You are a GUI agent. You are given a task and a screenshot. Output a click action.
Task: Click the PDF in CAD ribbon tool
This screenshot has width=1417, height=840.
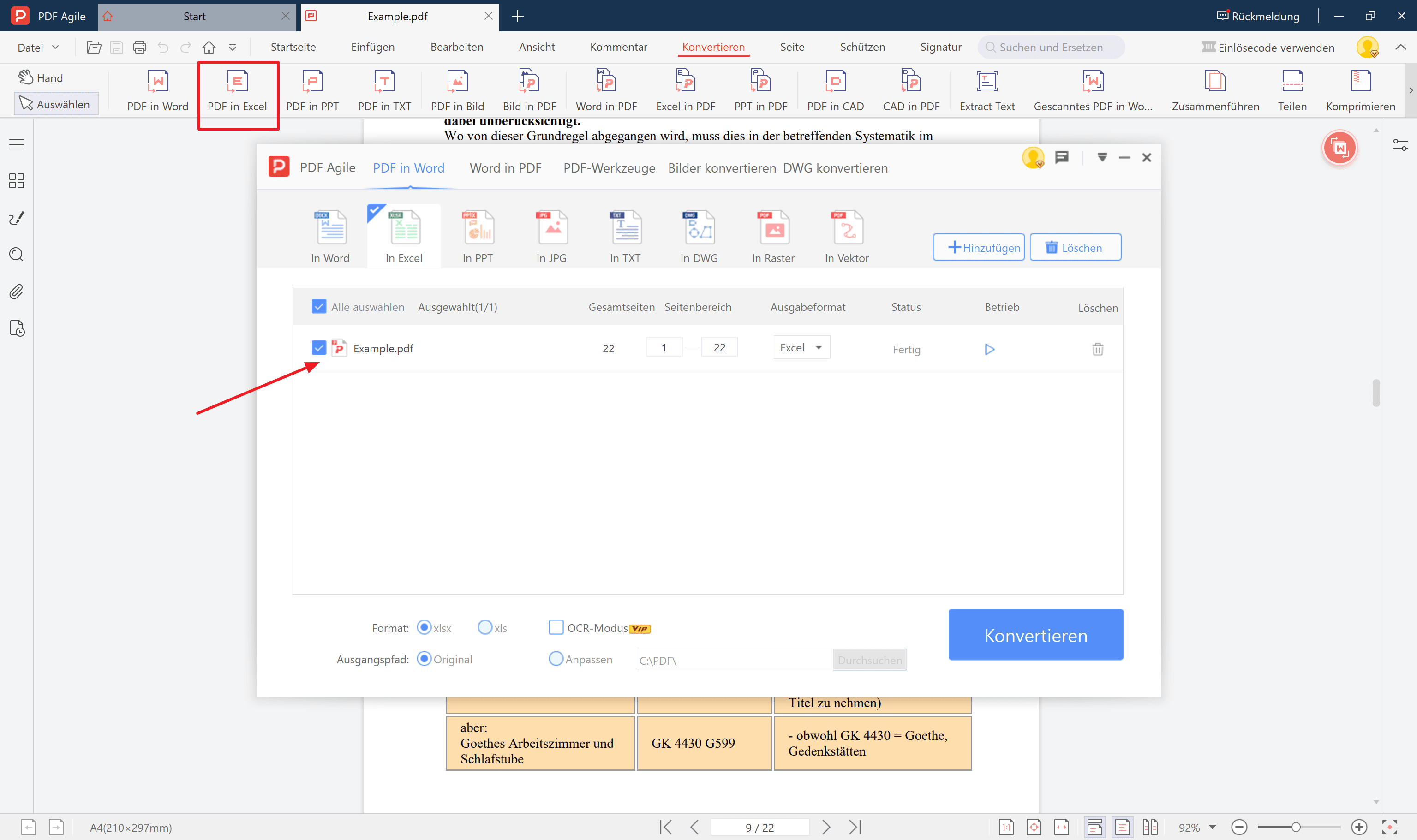coord(835,90)
